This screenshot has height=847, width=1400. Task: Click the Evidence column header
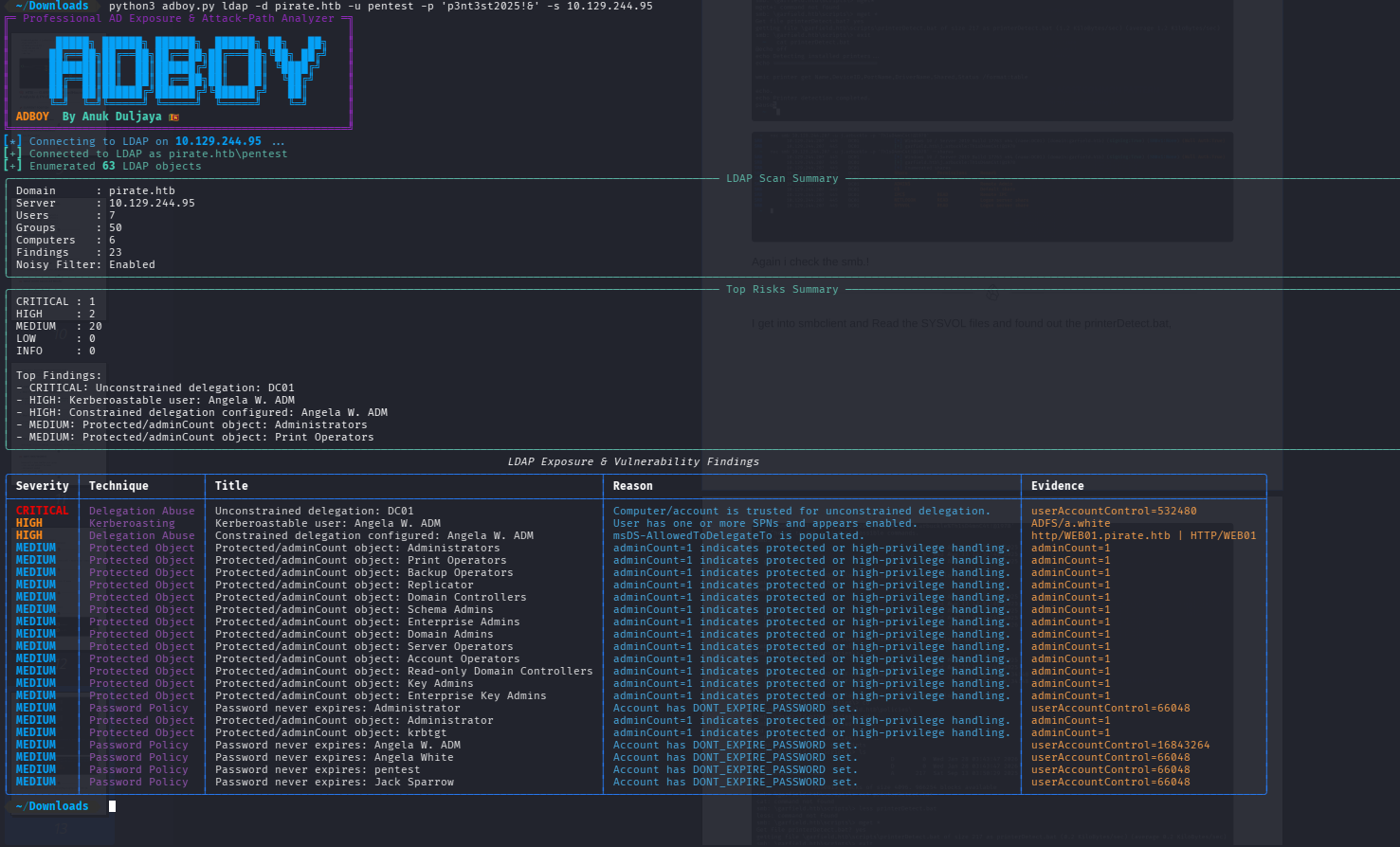coord(1057,486)
